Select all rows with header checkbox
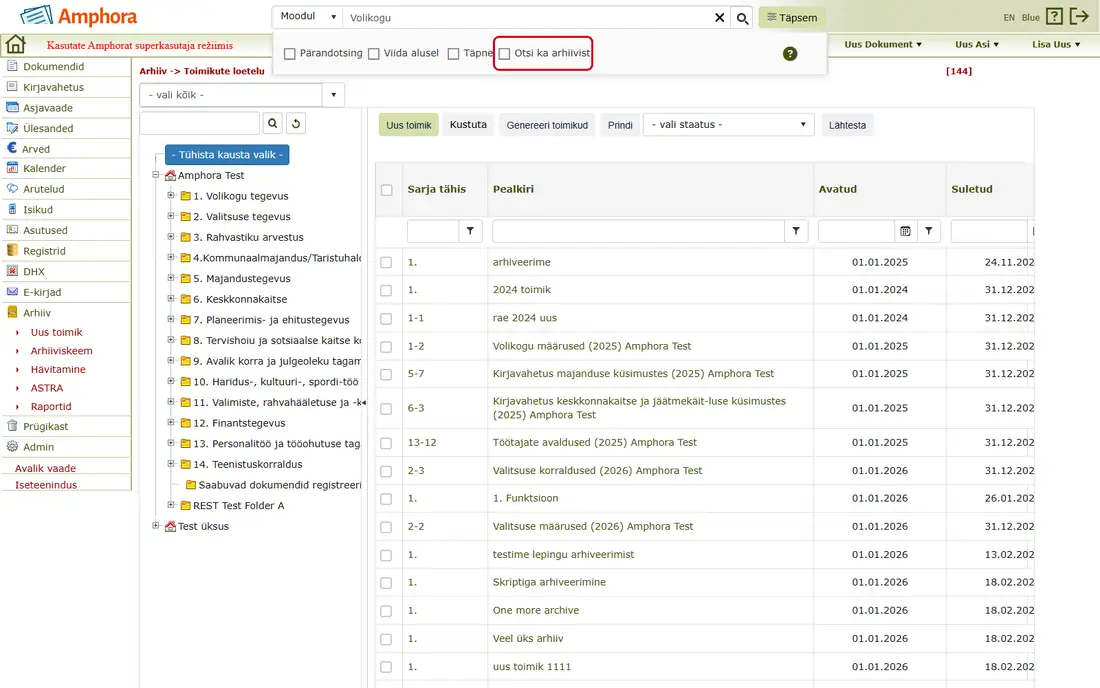The image size is (1100, 688). tap(387, 190)
